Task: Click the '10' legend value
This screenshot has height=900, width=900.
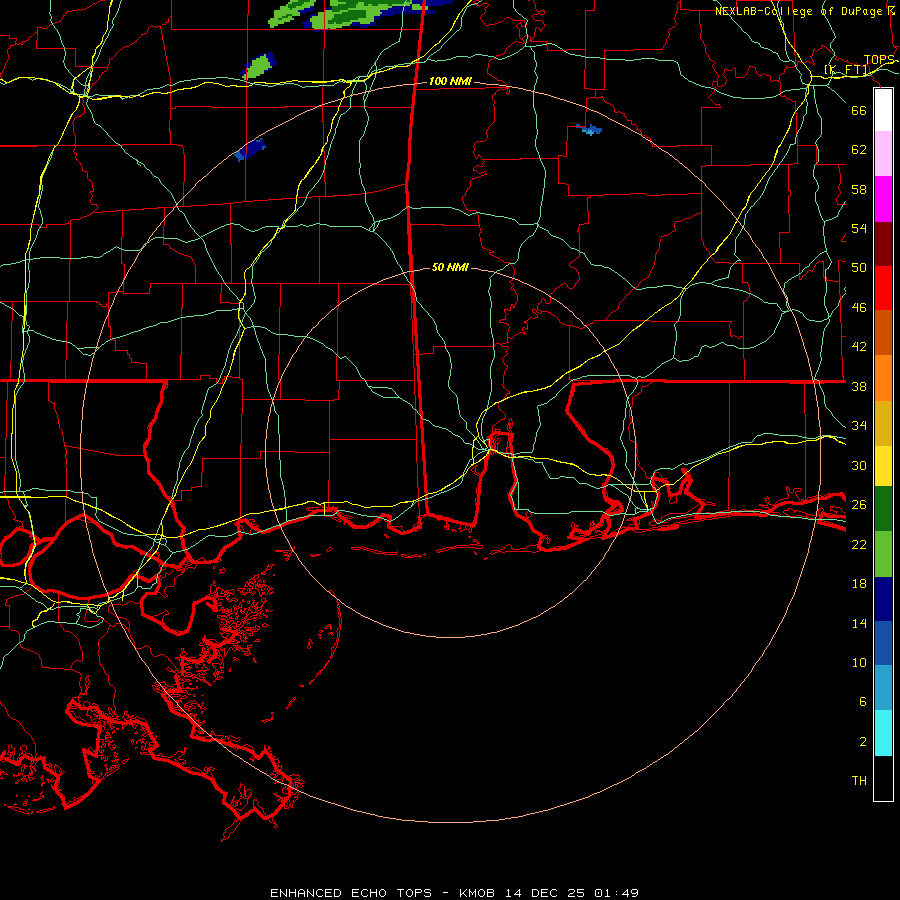Action: (x=859, y=662)
